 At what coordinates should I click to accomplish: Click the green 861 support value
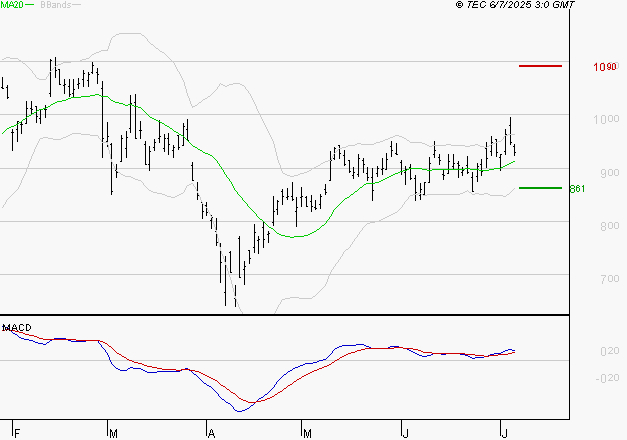tap(577, 188)
